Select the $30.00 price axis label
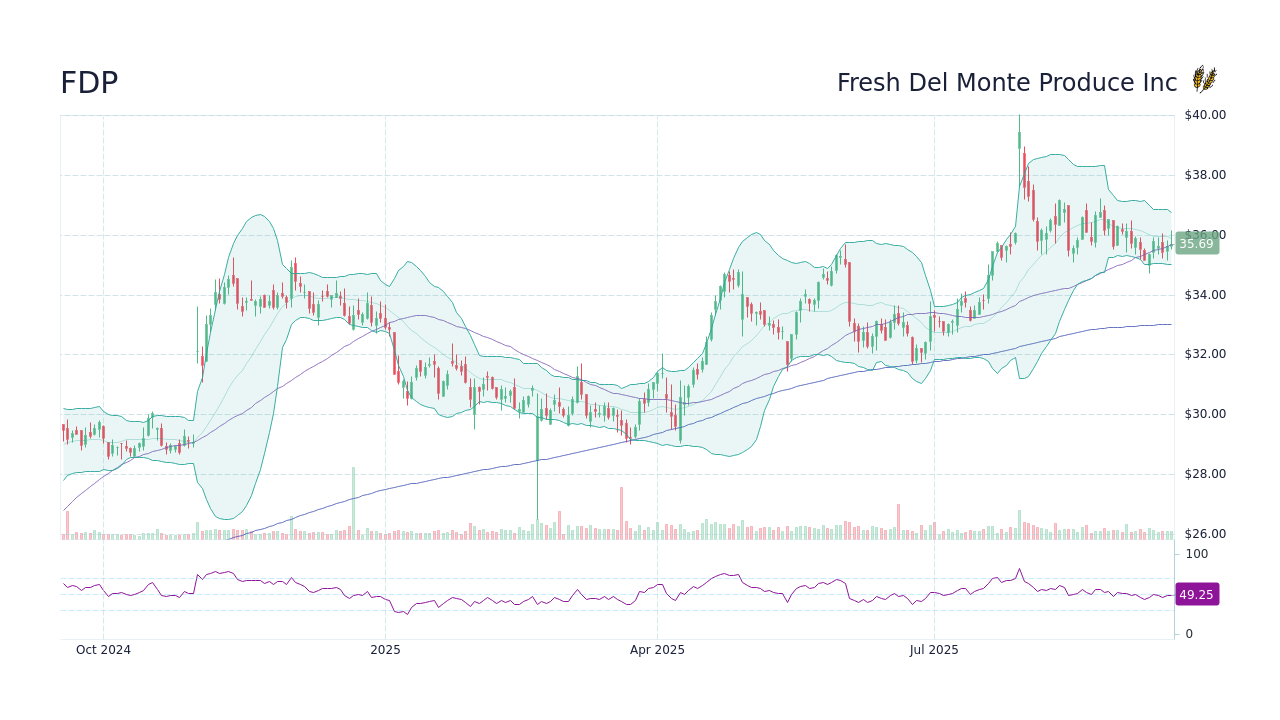Image resolution: width=1280 pixels, height=720 pixels. pyautogui.click(x=1205, y=414)
